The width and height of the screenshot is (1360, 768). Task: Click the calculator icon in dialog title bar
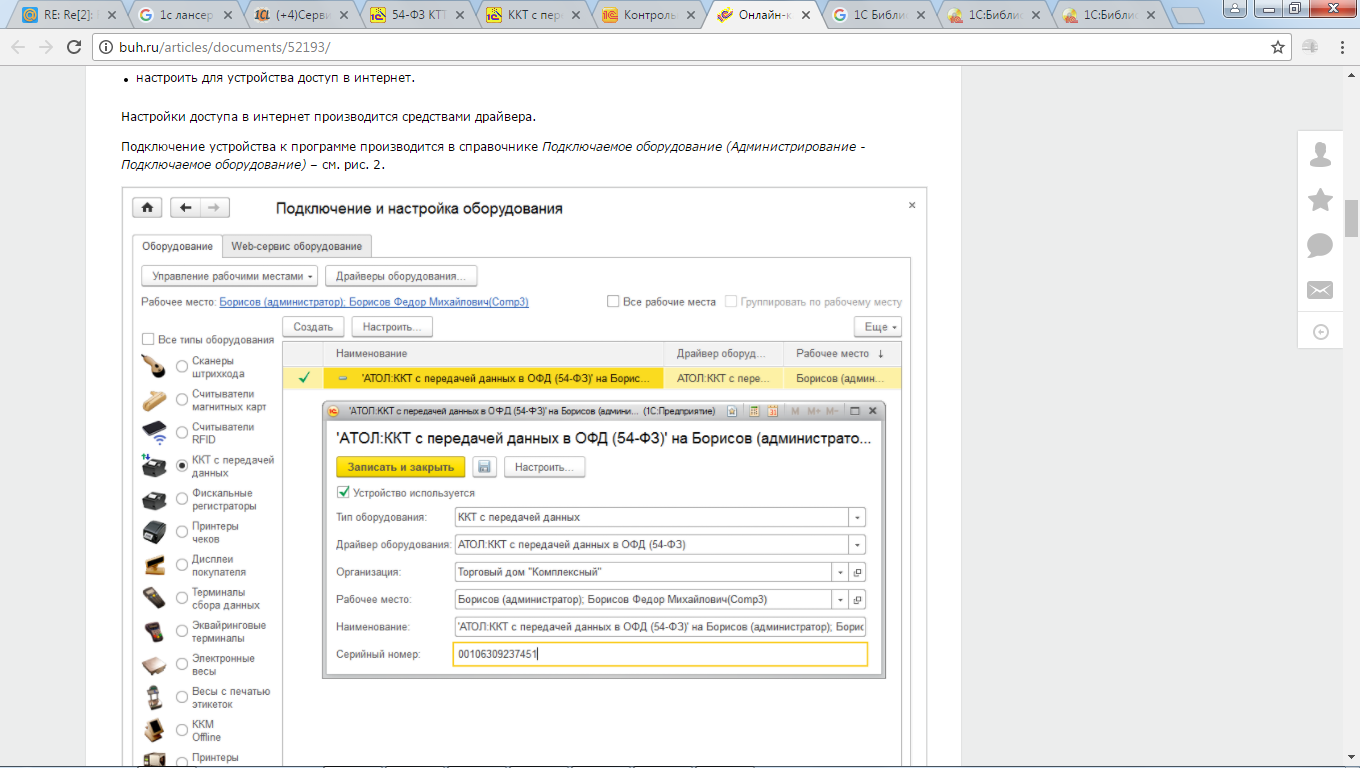(x=754, y=411)
